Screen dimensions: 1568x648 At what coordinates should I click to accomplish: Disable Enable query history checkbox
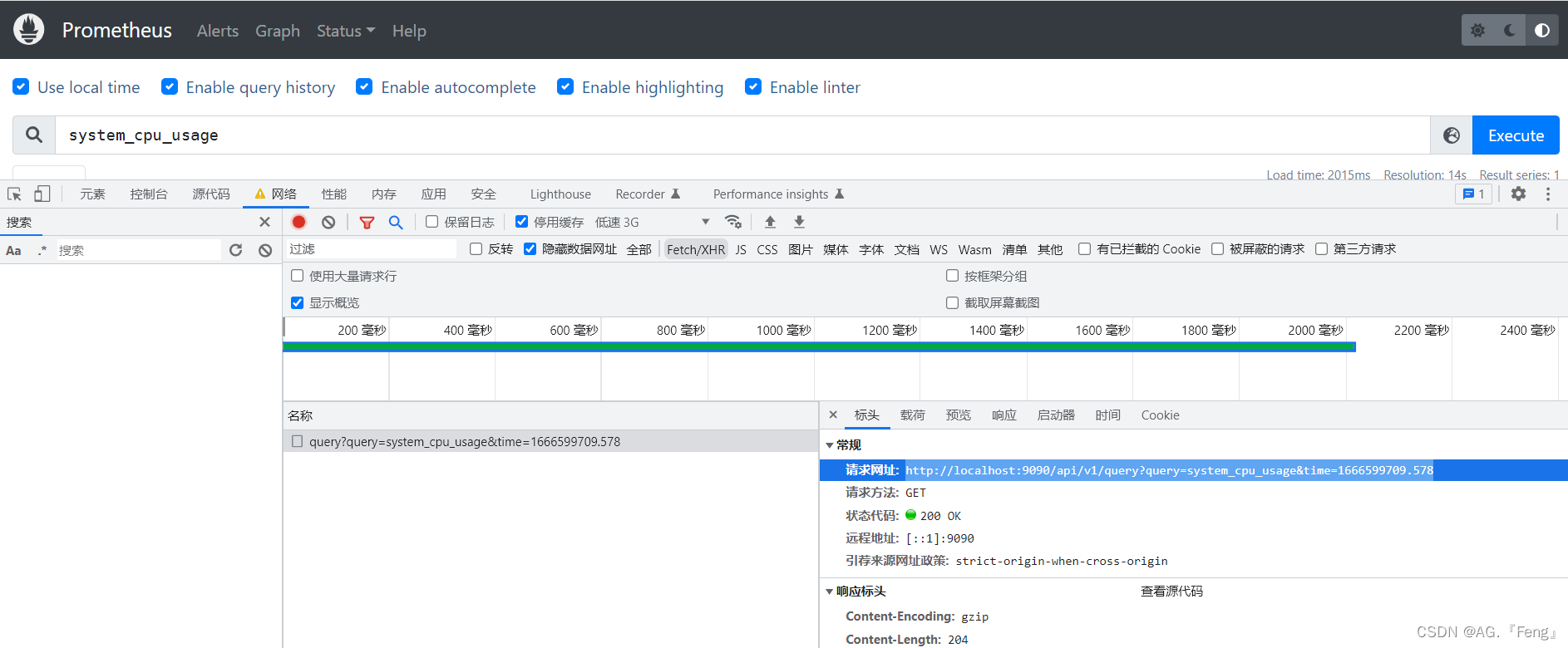pyautogui.click(x=170, y=86)
